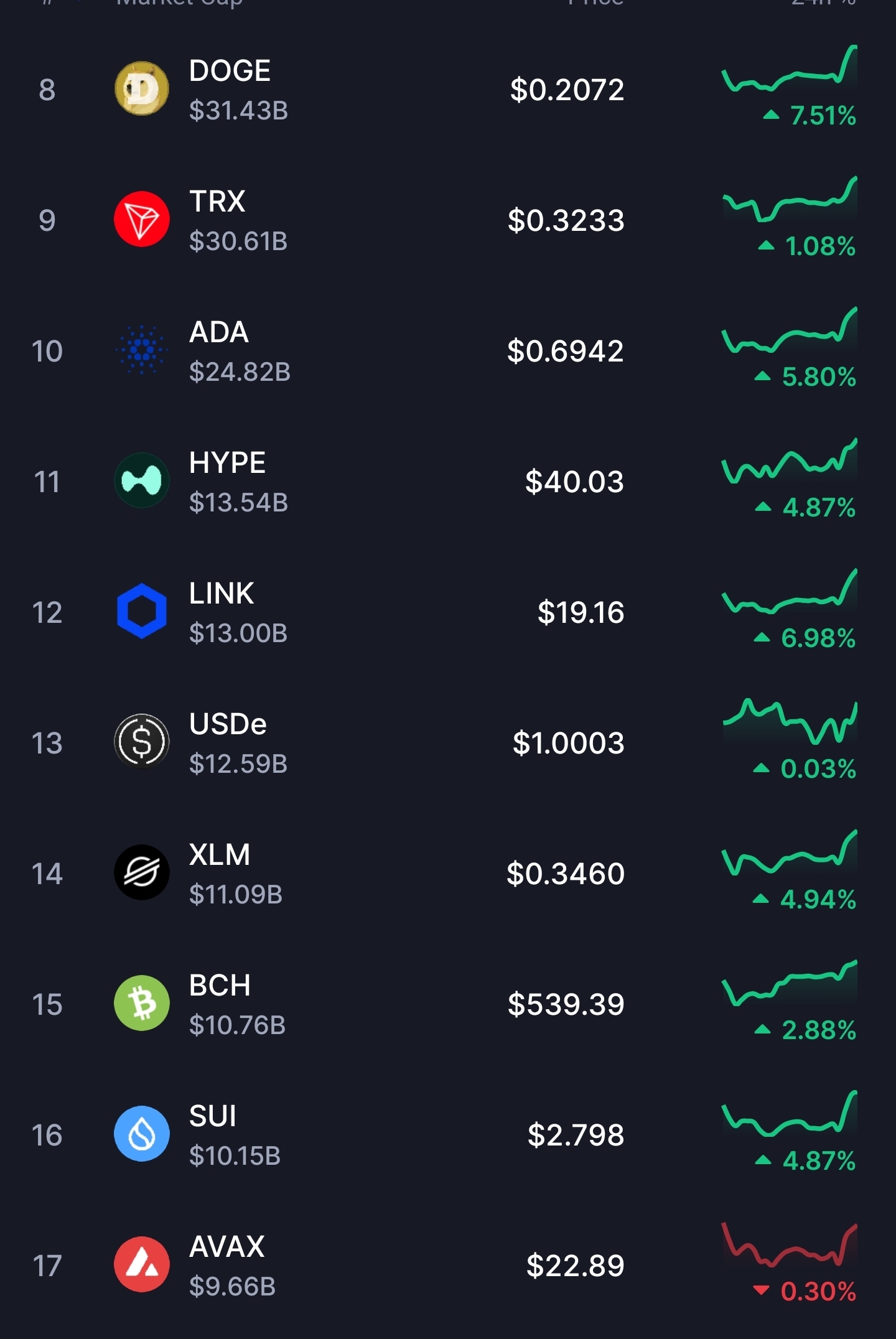Open Cardano via its dotted logo
896x1339 pixels.
pos(142,350)
